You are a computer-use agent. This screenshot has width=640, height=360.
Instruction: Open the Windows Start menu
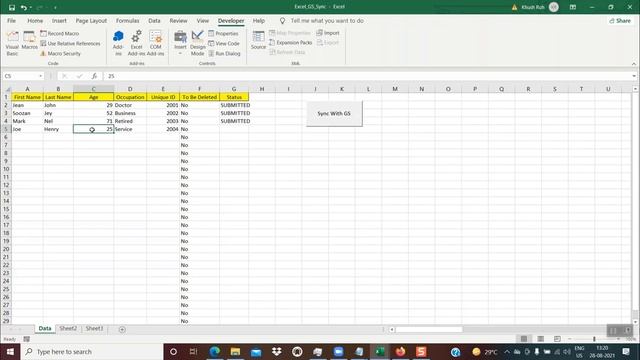[10, 351]
